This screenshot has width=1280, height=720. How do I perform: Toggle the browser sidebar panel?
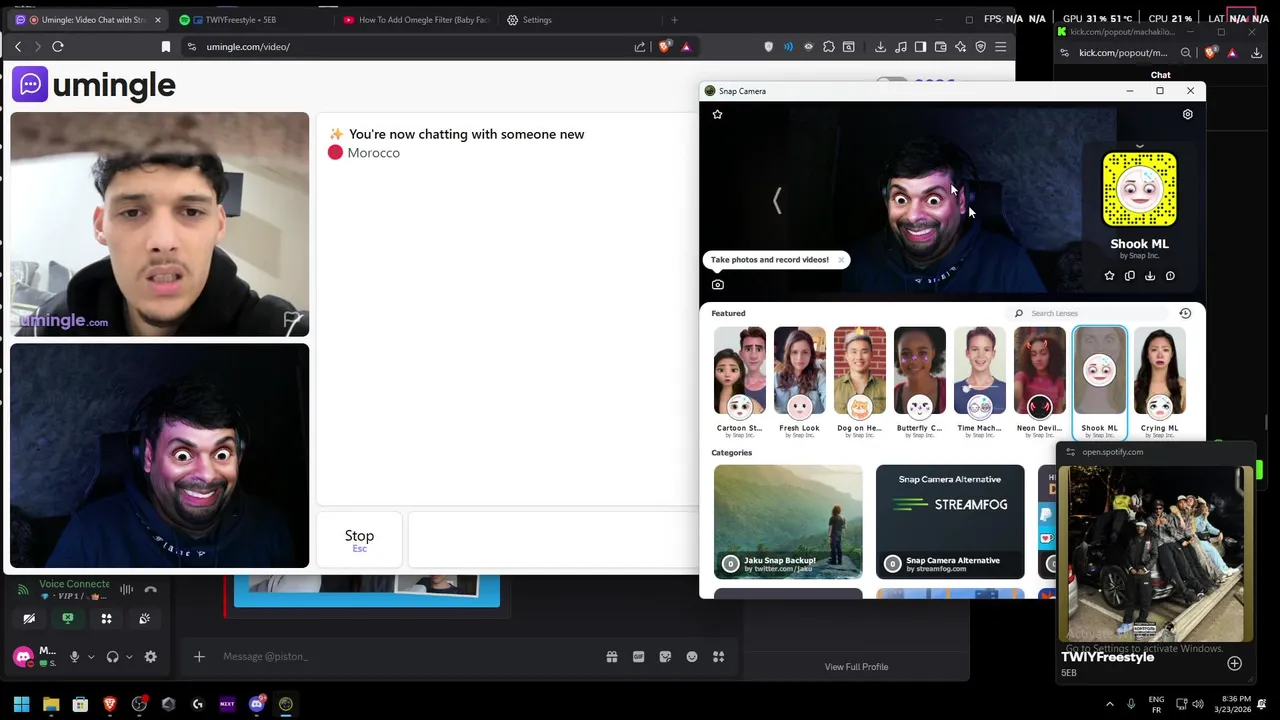[x=921, y=47]
